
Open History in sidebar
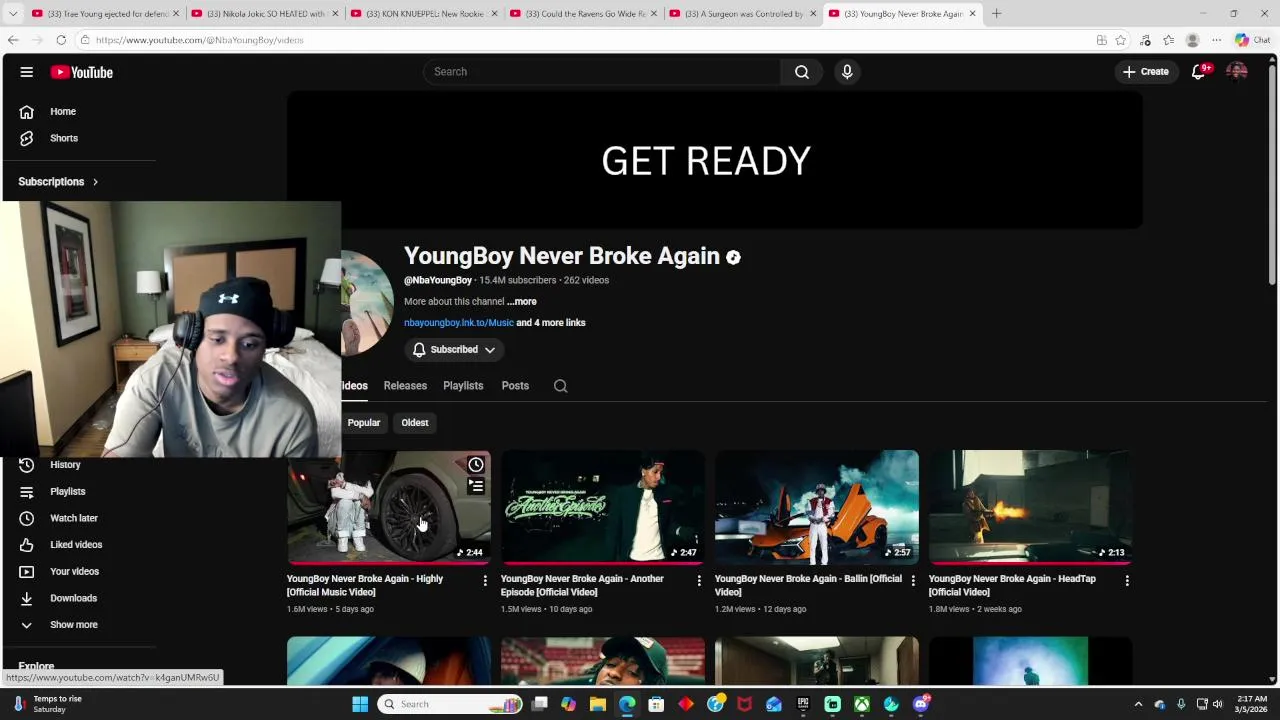click(x=65, y=465)
